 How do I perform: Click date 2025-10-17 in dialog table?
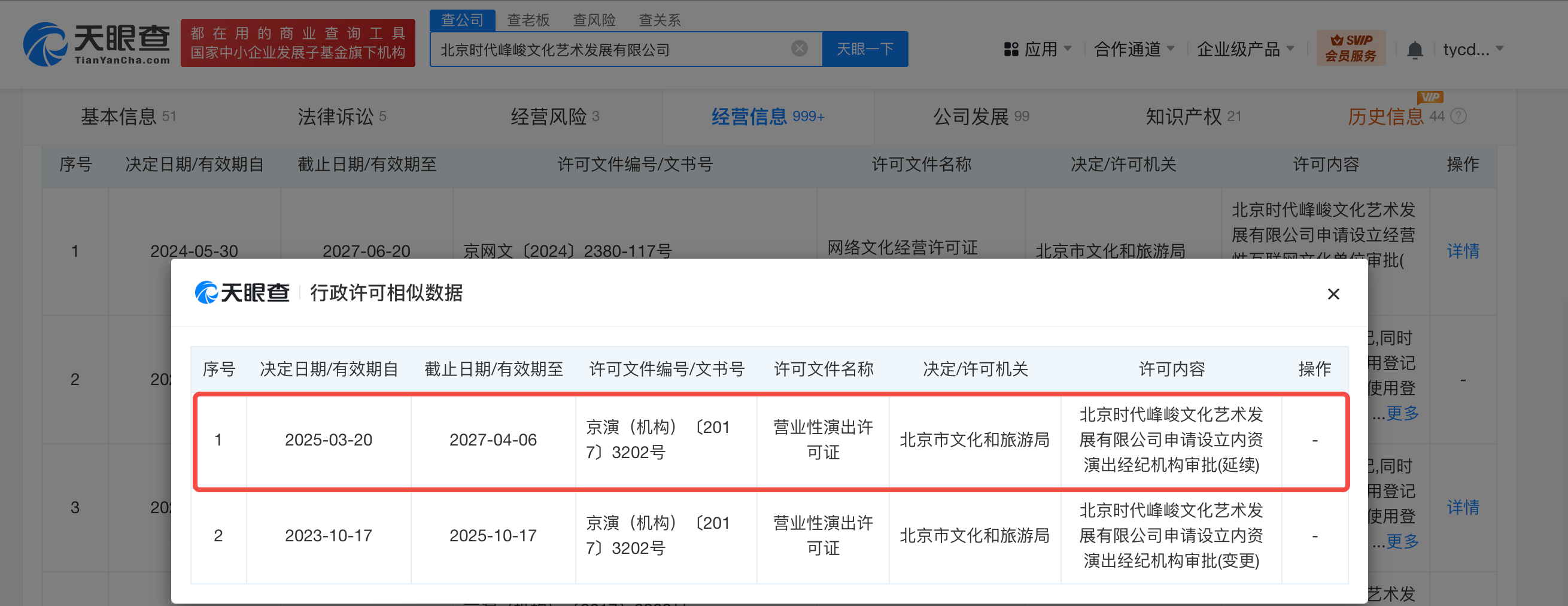pyautogui.click(x=493, y=535)
